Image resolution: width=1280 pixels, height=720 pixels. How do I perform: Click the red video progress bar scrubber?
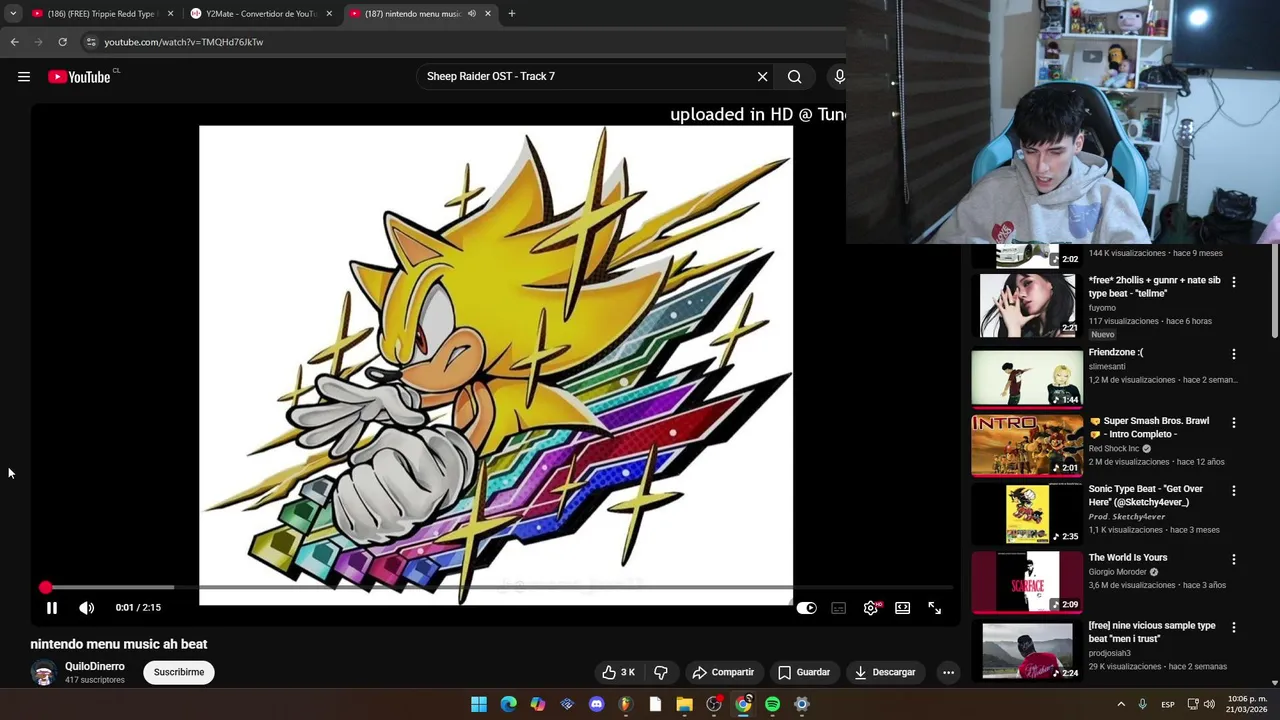45,588
